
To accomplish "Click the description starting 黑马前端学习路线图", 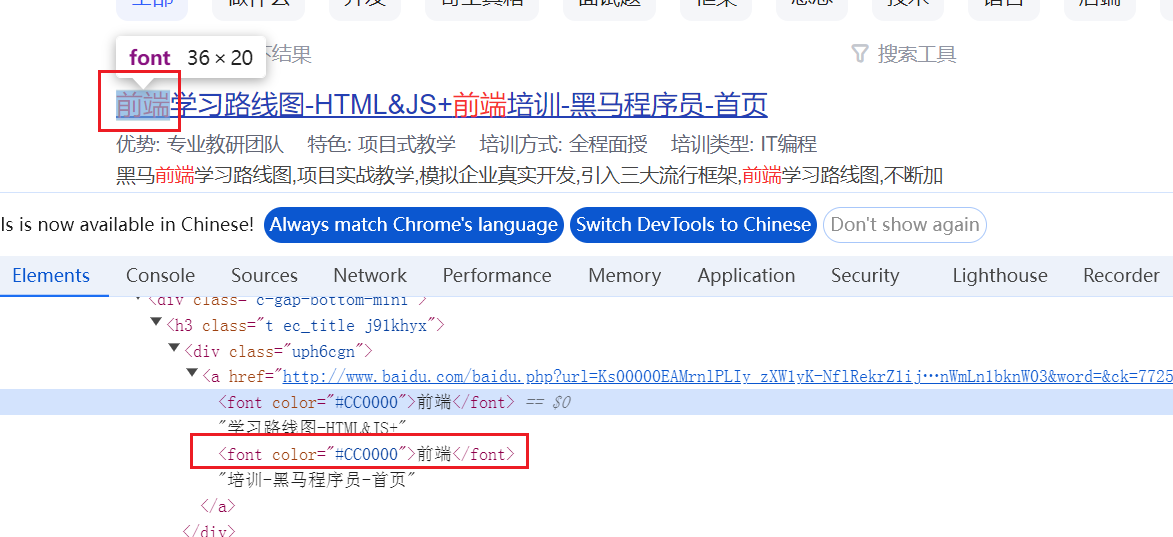I will tap(530, 177).
